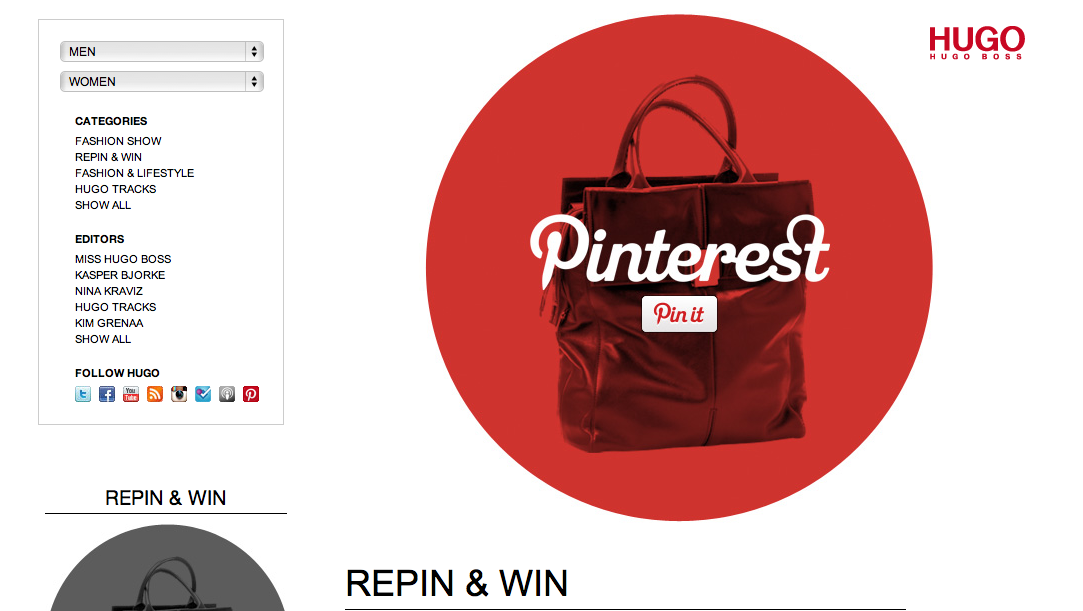1083x611 pixels.
Task: Click the Pin it button
Action: pos(679,314)
